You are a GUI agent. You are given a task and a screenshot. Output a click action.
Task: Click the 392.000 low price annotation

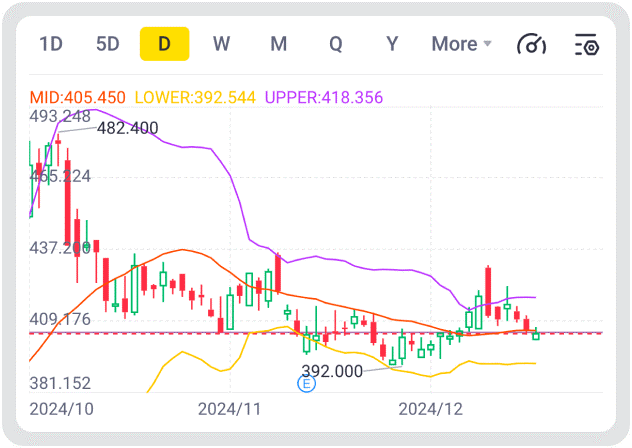pyautogui.click(x=332, y=371)
